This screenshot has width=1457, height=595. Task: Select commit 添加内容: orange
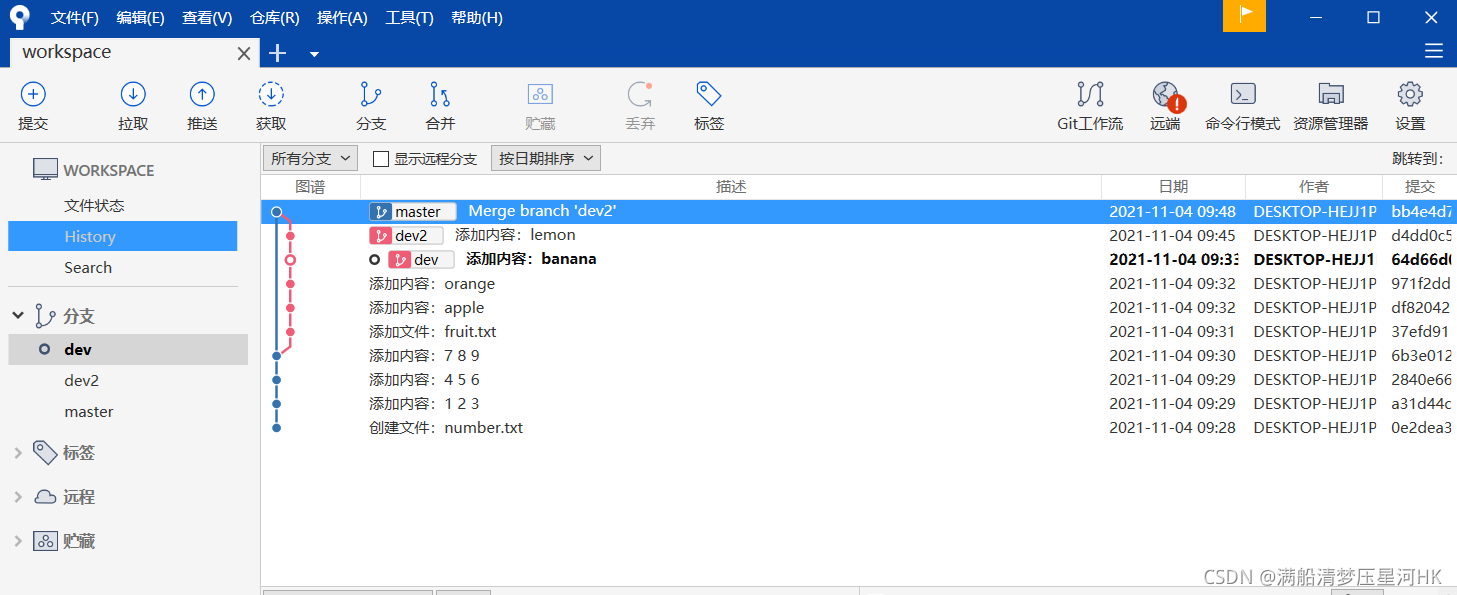[857, 284]
